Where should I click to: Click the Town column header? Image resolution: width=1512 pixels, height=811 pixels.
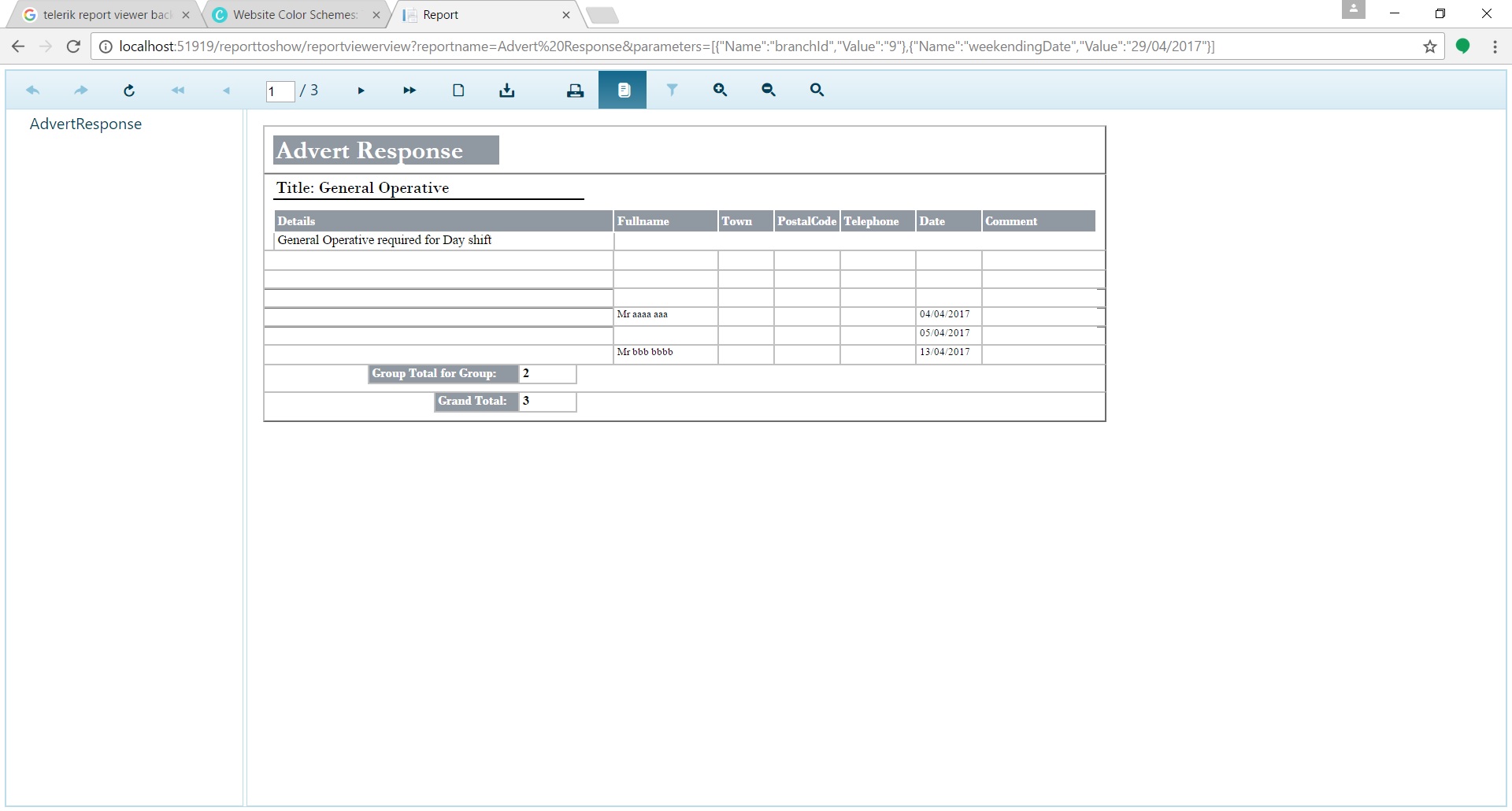coord(746,221)
